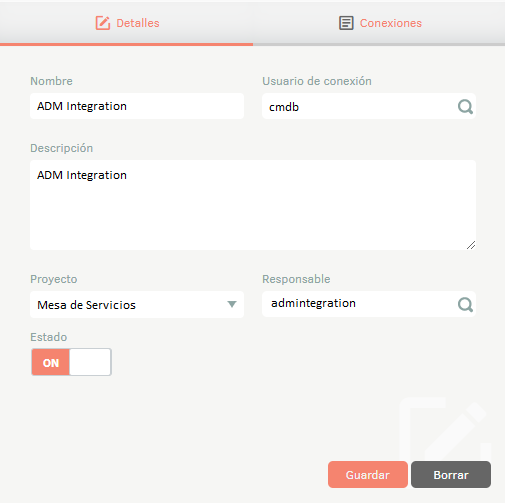Click the cmdb text in connection user field
The image size is (505, 504).
point(284,107)
